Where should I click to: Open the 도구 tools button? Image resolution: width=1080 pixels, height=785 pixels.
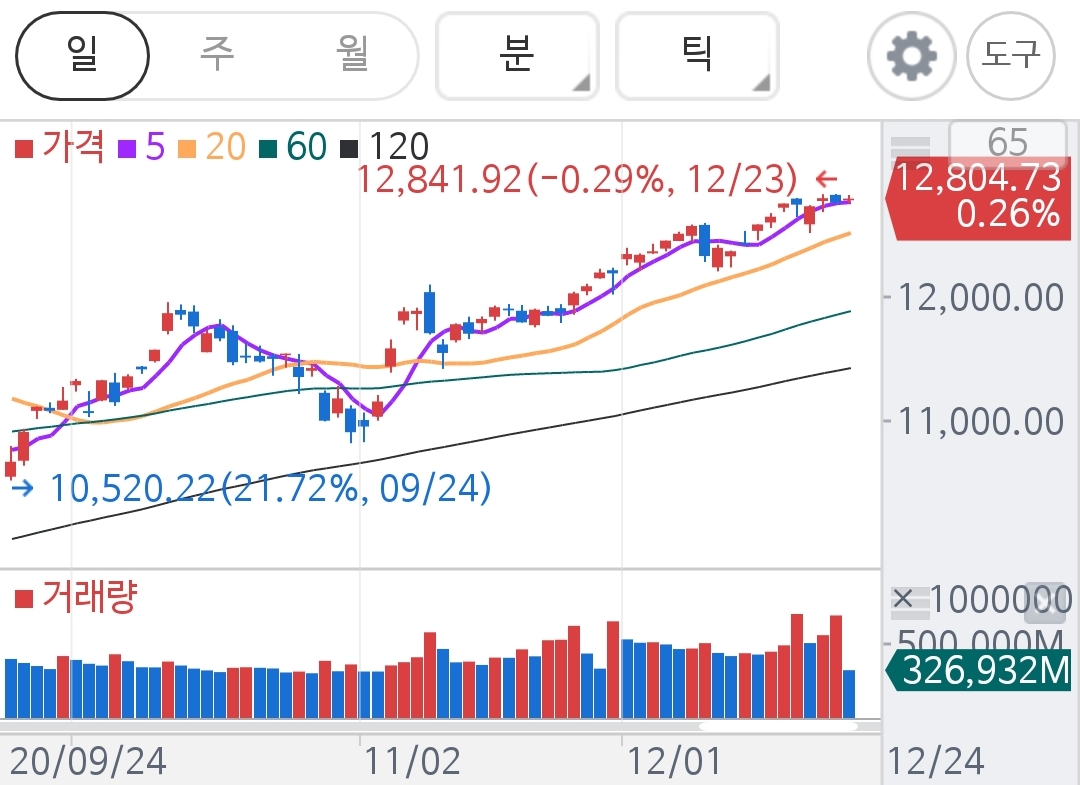point(1010,56)
